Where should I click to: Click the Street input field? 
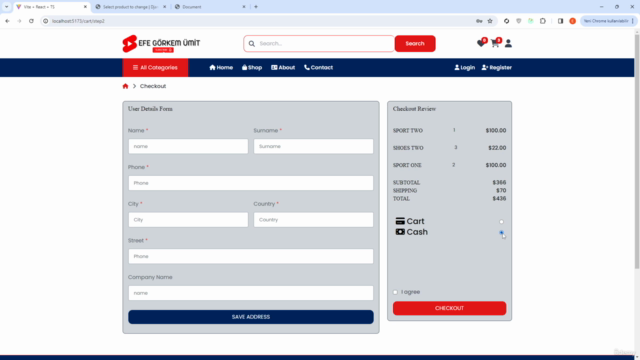(x=251, y=256)
